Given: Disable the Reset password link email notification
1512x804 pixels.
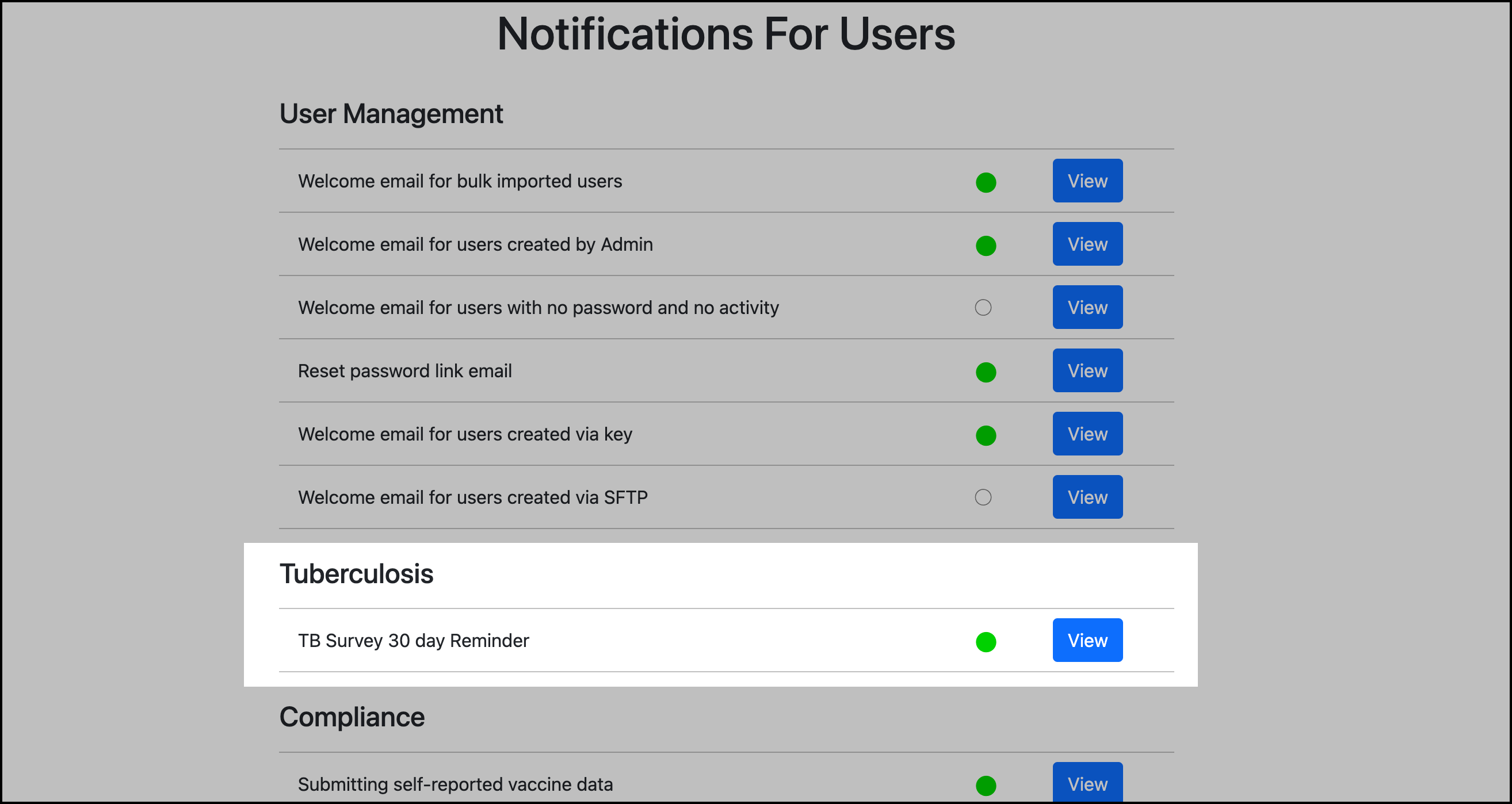Looking at the screenshot, I should pyautogui.click(x=986, y=372).
